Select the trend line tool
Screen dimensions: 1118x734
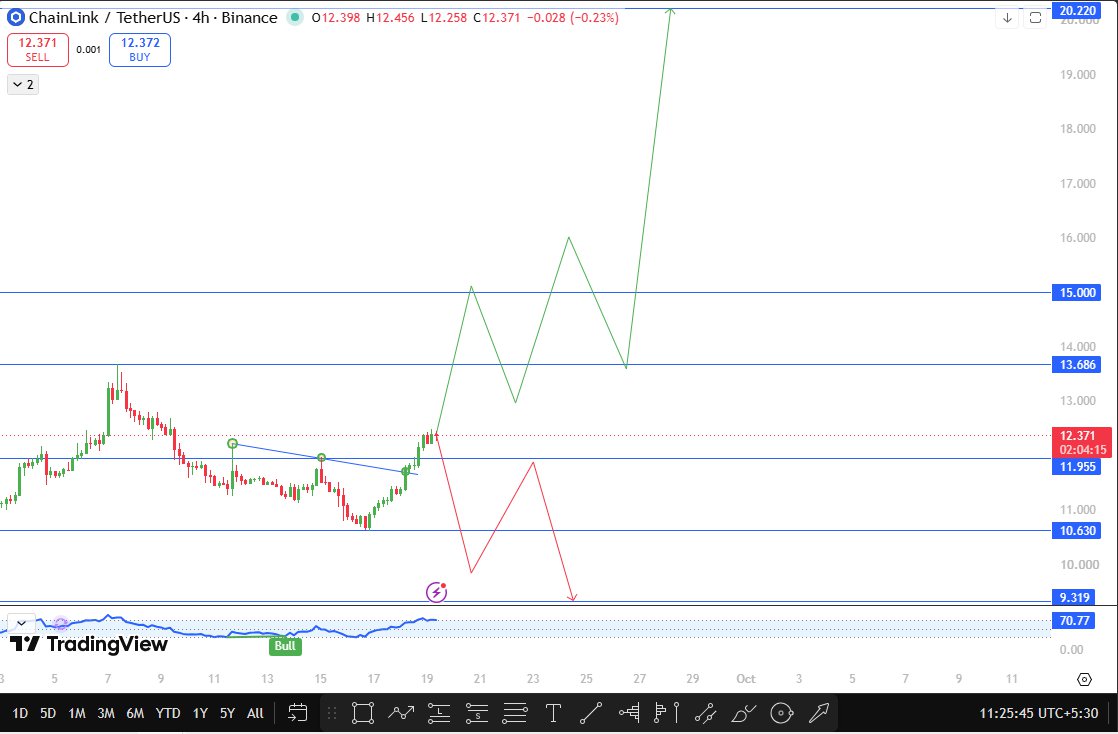point(590,713)
